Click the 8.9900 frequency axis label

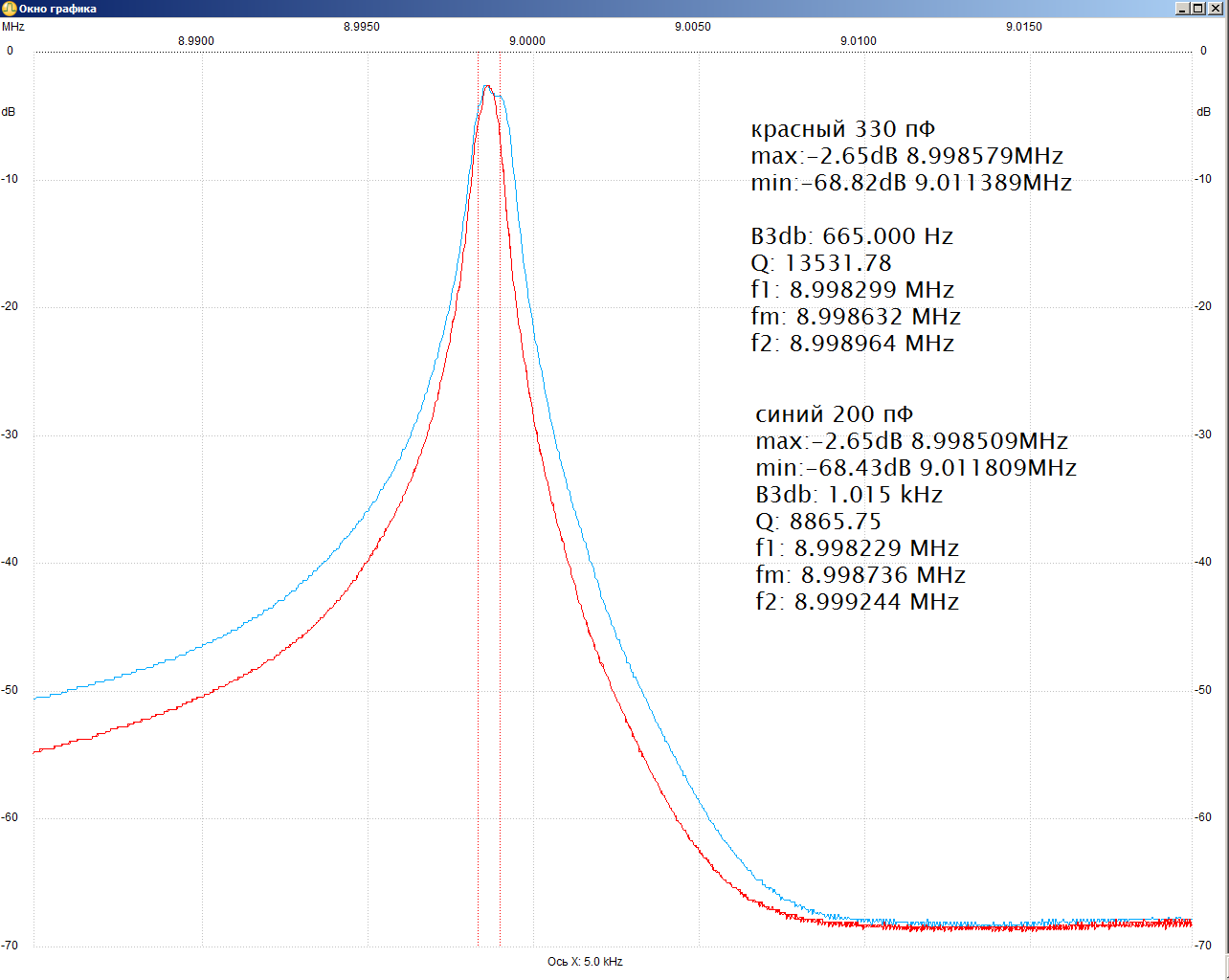pyautogui.click(x=196, y=41)
